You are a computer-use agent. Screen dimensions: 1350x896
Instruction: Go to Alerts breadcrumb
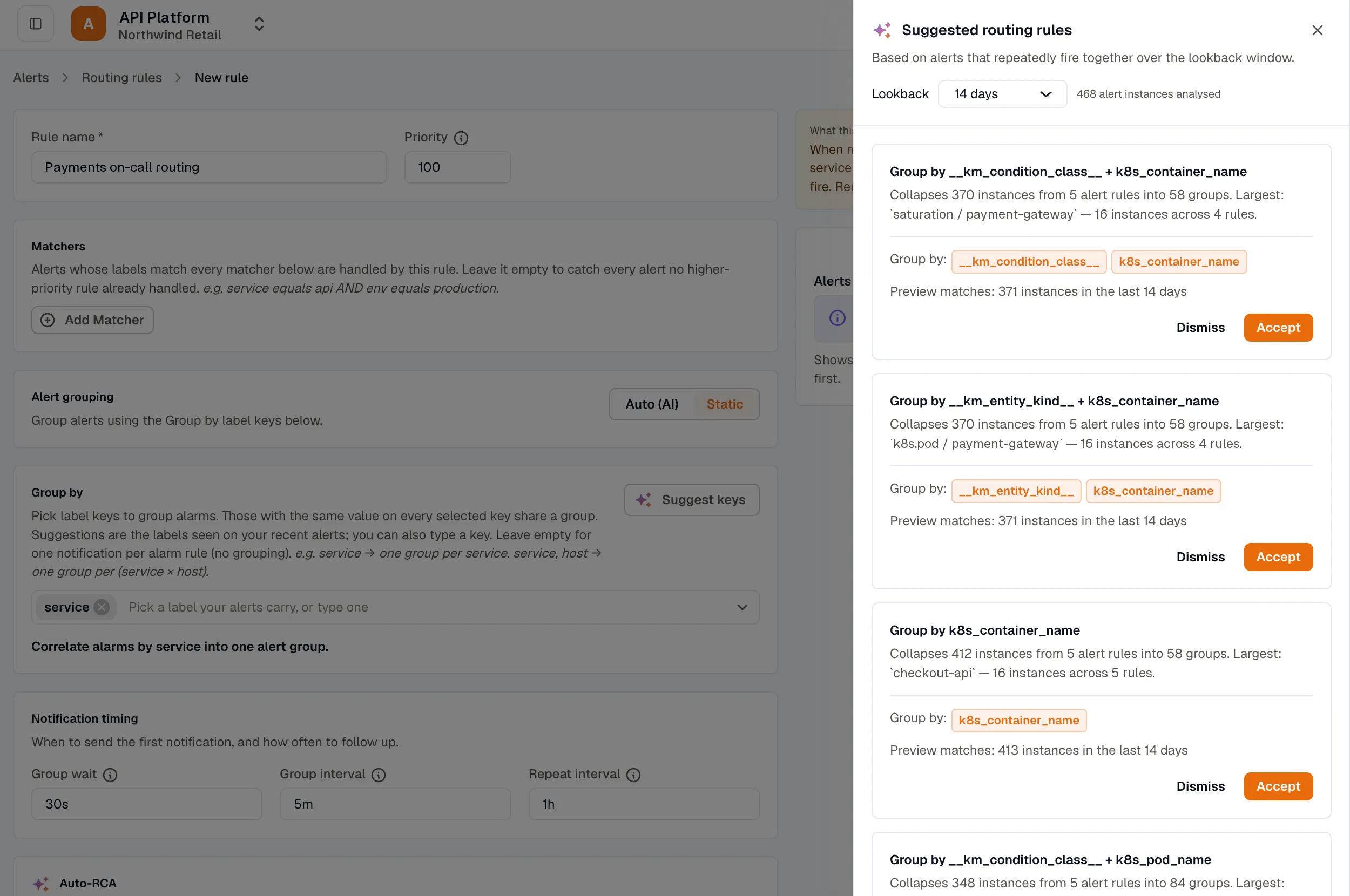click(31, 78)
